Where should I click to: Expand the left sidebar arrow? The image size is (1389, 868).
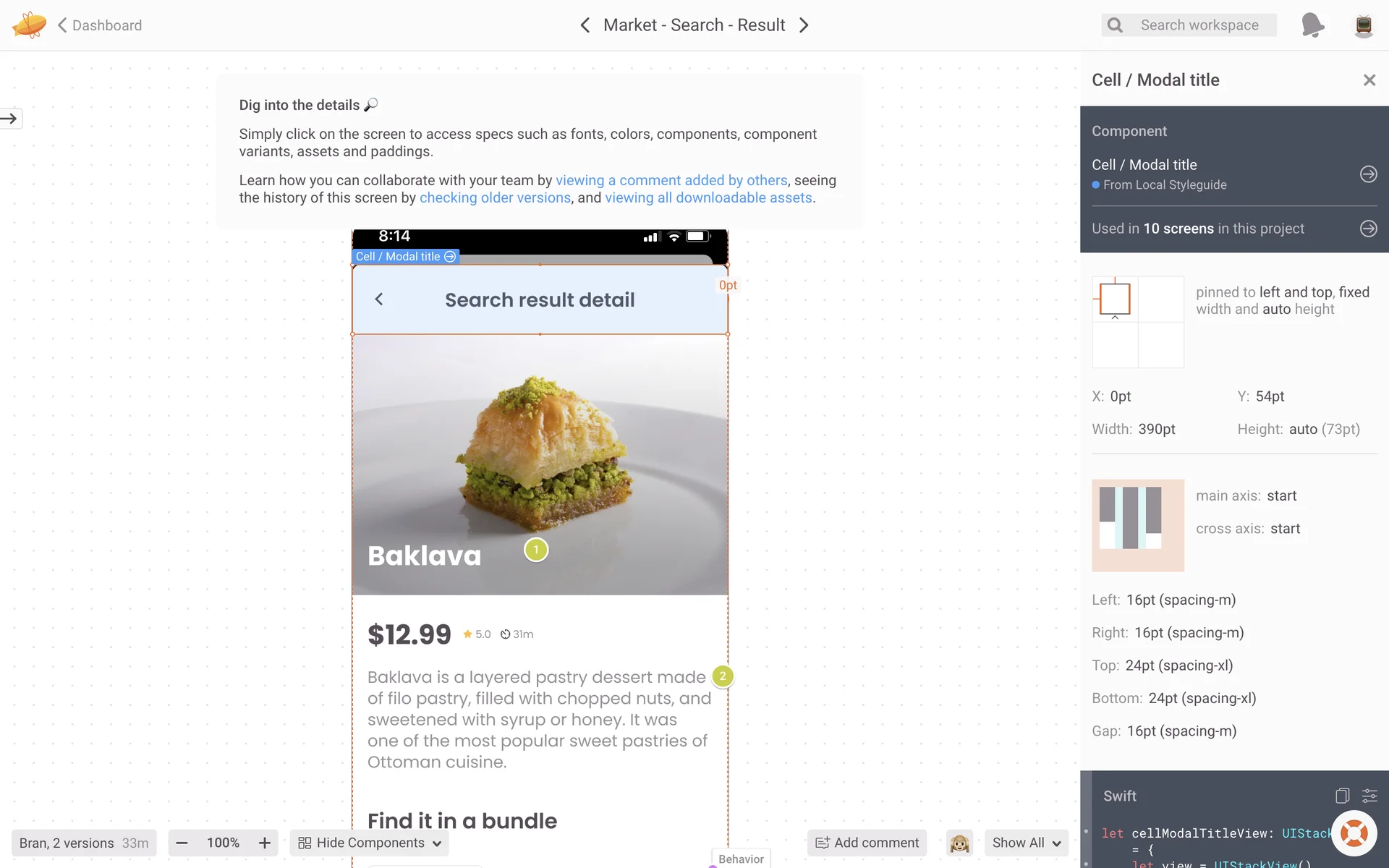click(10, 119)
